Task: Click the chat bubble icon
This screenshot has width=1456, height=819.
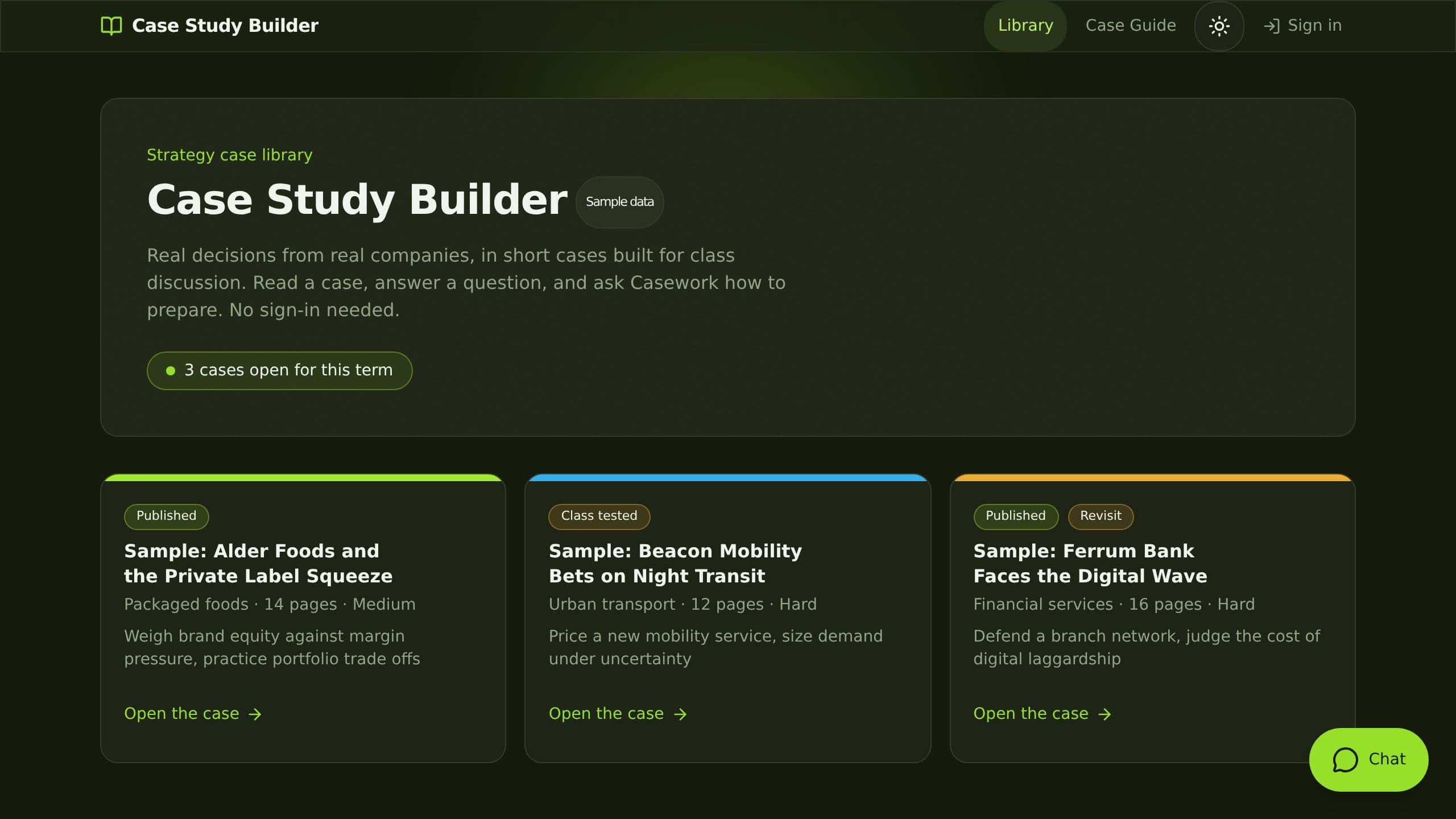Action: [1345, 760]
